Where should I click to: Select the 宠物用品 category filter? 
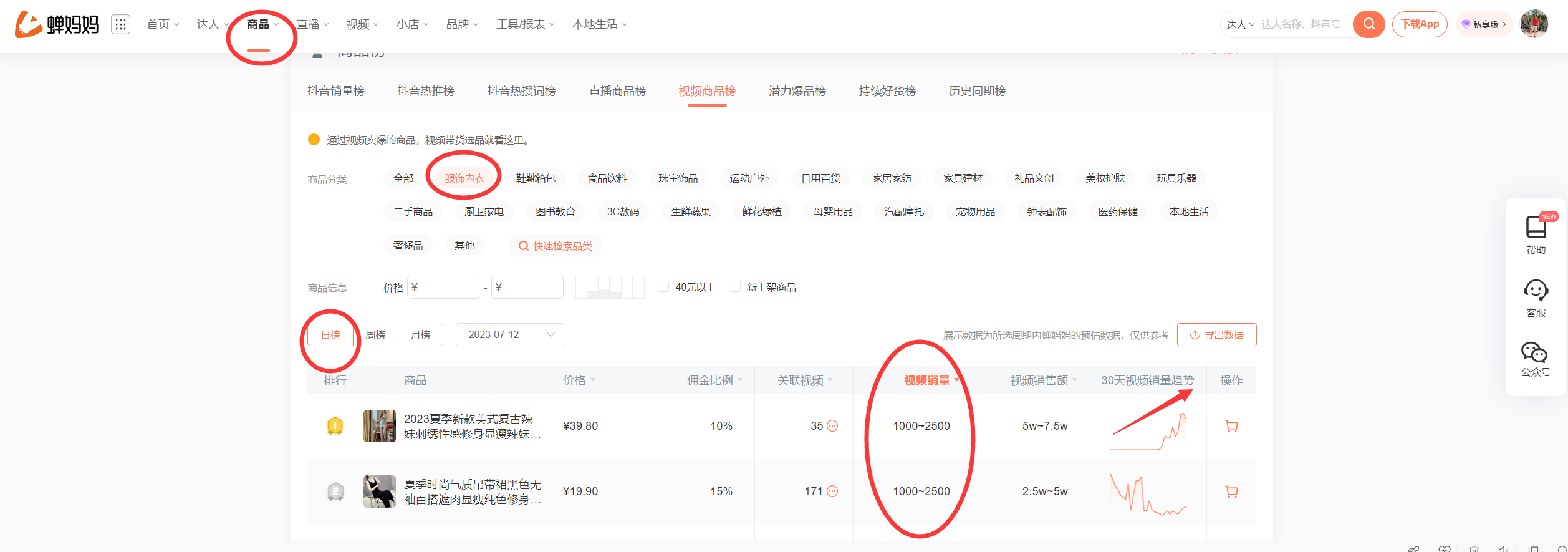tap(976, 212)
